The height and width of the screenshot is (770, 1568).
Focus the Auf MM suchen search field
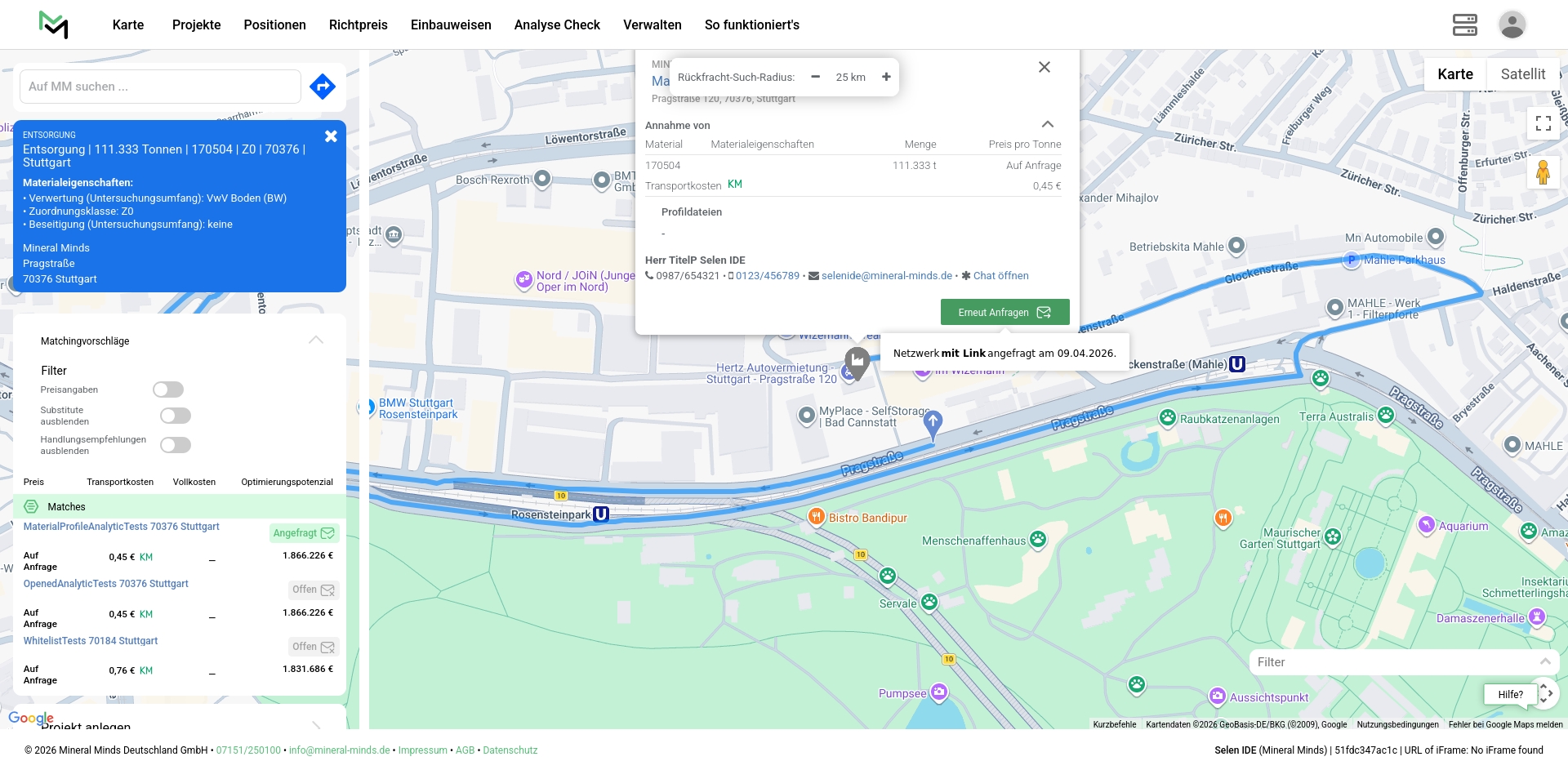(x=160, y=87)
